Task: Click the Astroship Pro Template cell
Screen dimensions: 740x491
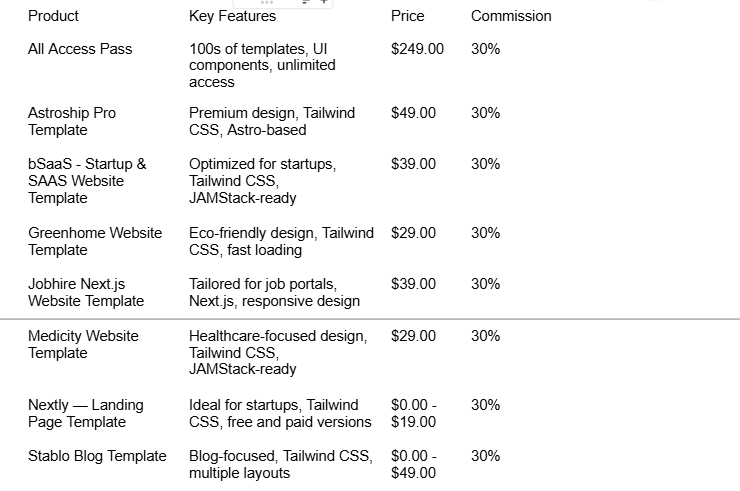Action: coord(72,121)
